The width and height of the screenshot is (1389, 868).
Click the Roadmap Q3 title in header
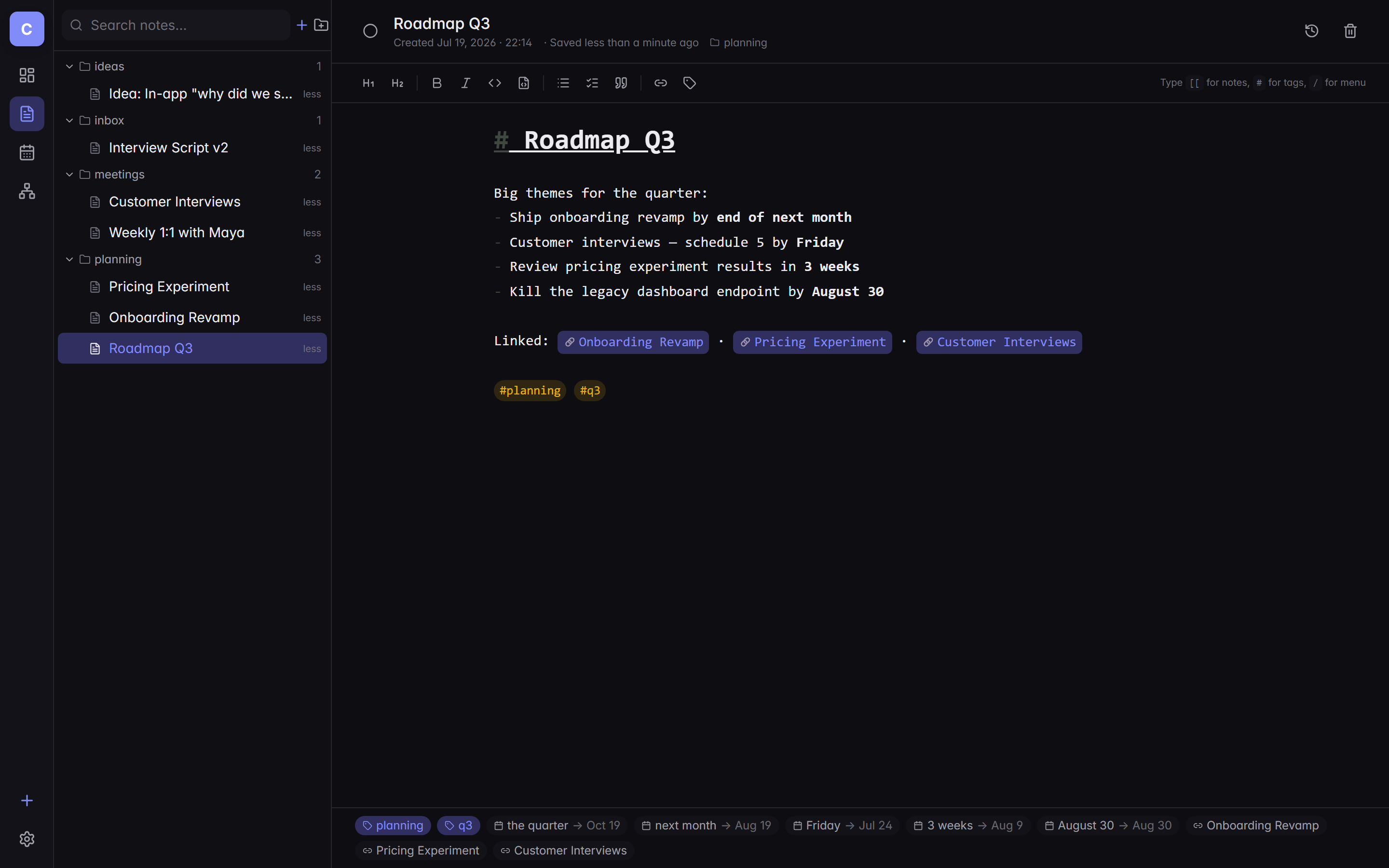point(441,24)
